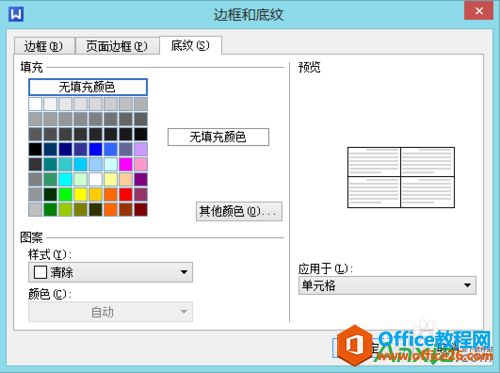The image size is (500, 373).
Task: Open 其他颜色(O)... color picker
Action: 239,211
